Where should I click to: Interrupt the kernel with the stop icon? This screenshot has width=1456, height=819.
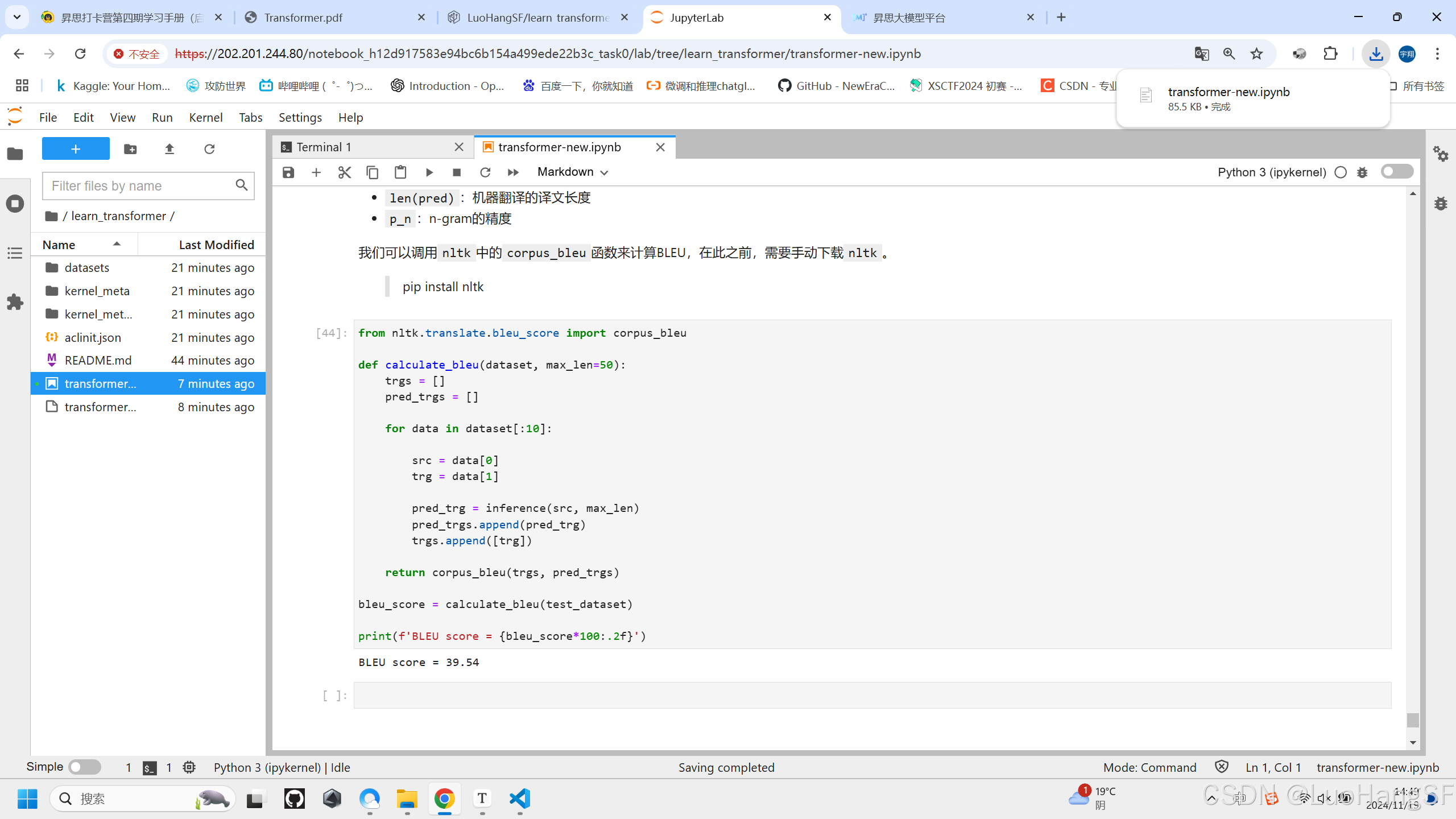pyautogui.click(x=456, y=172)
